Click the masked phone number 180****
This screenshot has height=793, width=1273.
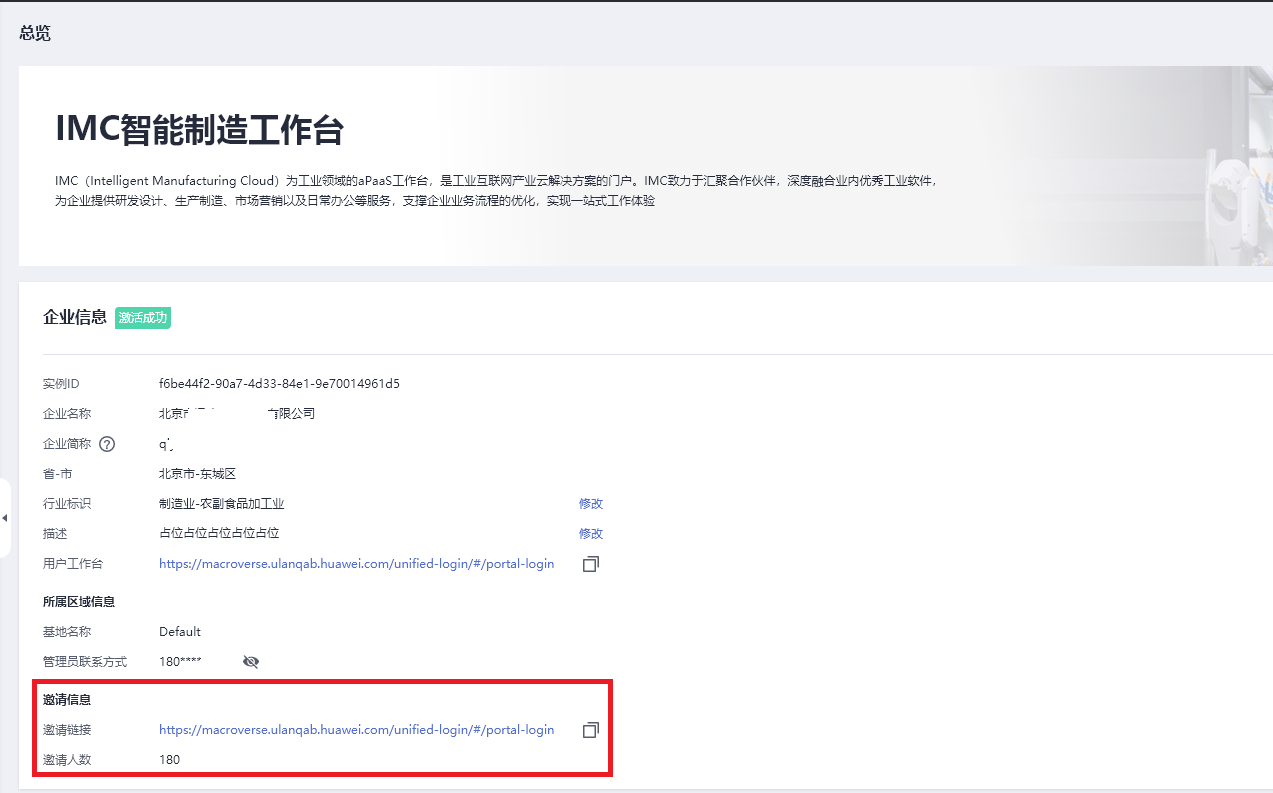click(x=181, y=662)
